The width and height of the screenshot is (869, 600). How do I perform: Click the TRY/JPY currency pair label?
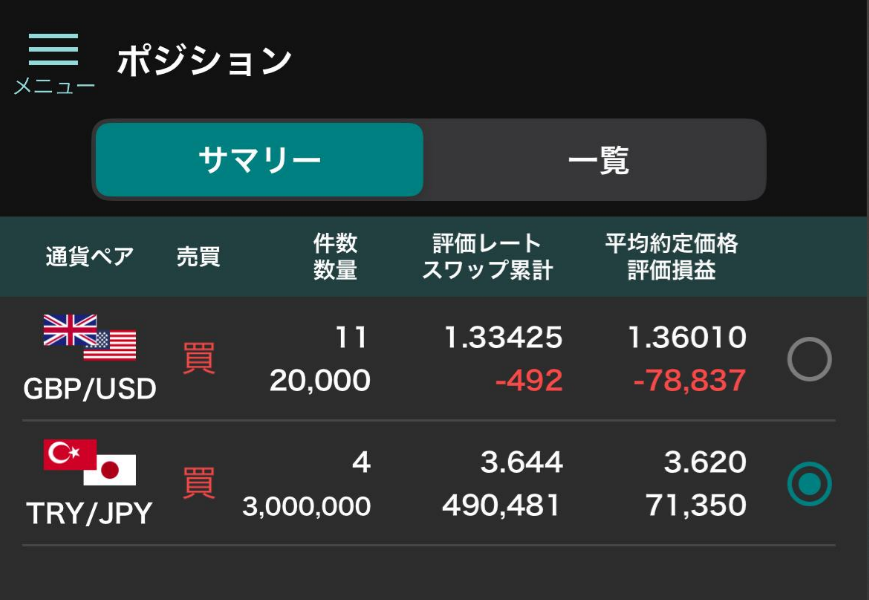[90, 513]
